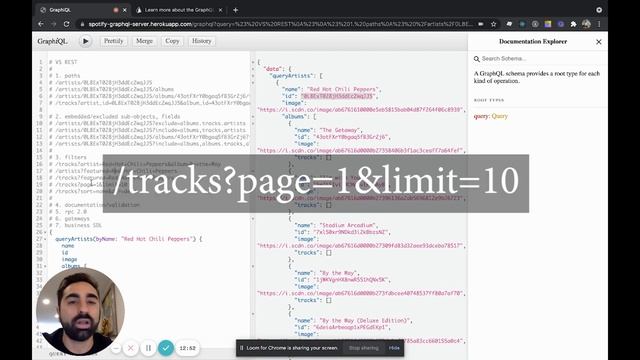Collapse the albums block at line 31
The width and height of the screenshot is (640, 360).
click(x=45, y=266)
